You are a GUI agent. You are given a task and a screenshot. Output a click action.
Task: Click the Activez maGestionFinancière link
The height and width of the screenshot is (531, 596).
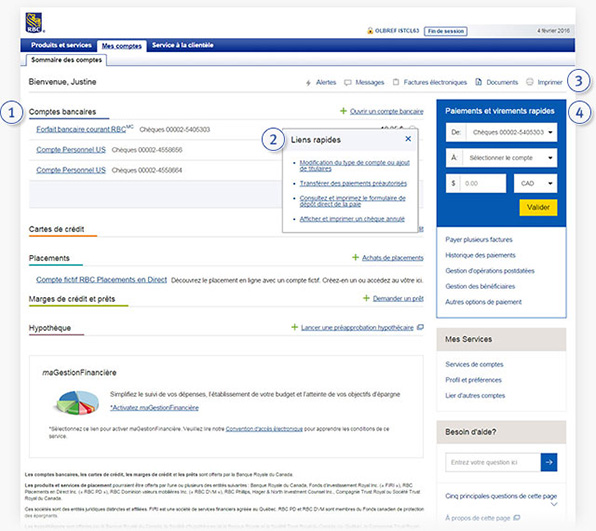coord(154,407)
